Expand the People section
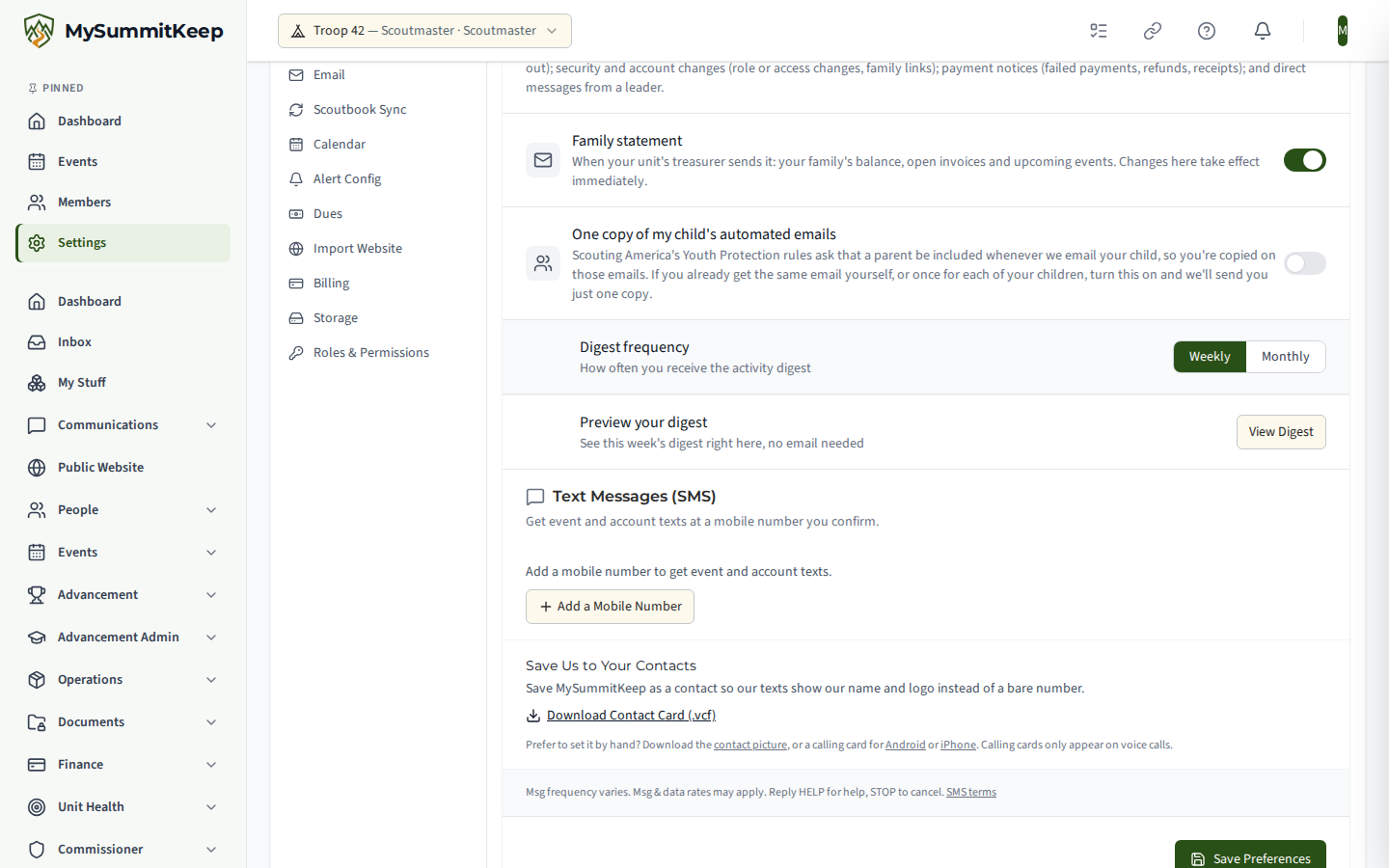 [123, 510]
